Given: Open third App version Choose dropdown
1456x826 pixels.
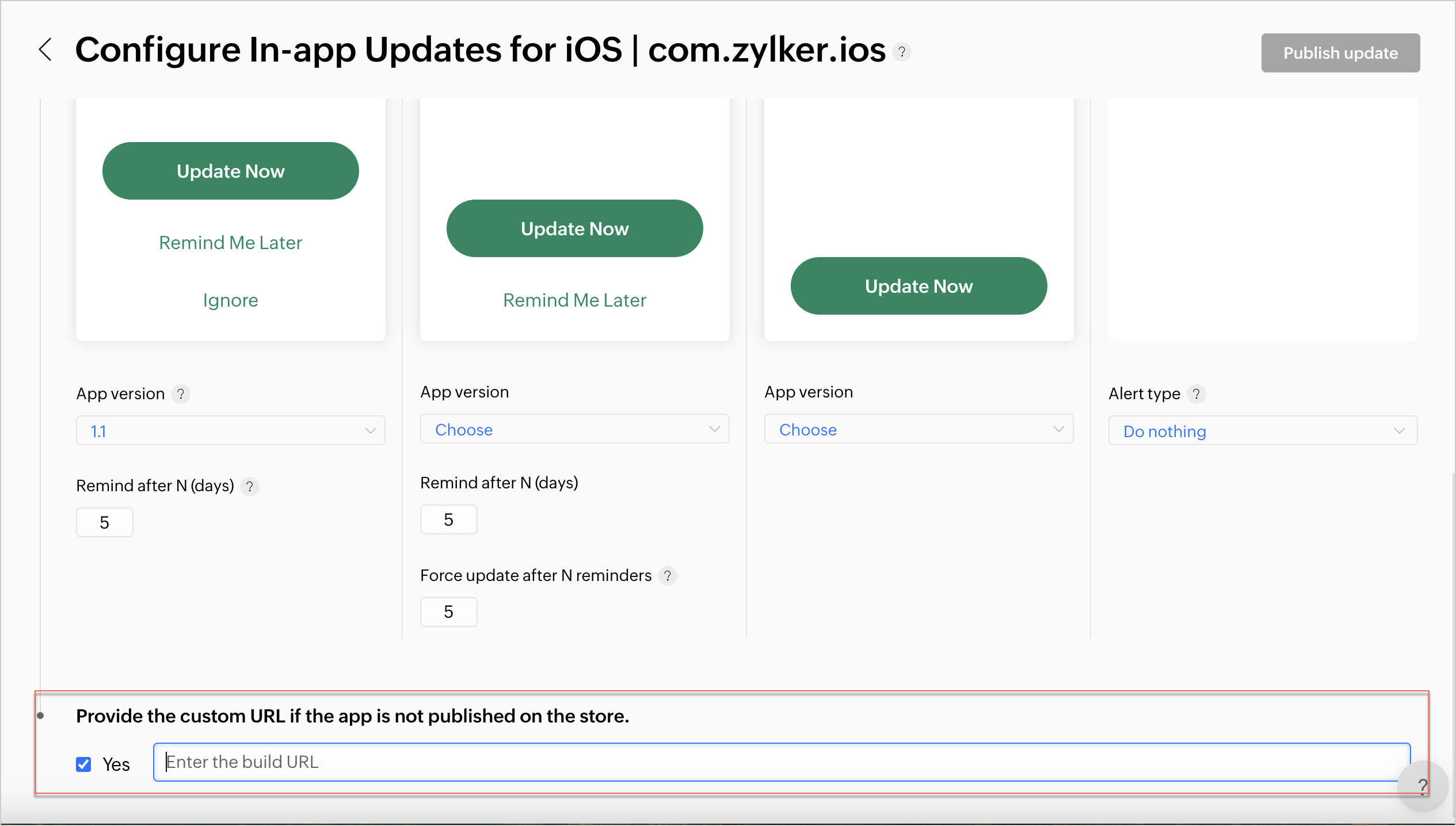Looking at the screenshot, I should pos(918,429).
